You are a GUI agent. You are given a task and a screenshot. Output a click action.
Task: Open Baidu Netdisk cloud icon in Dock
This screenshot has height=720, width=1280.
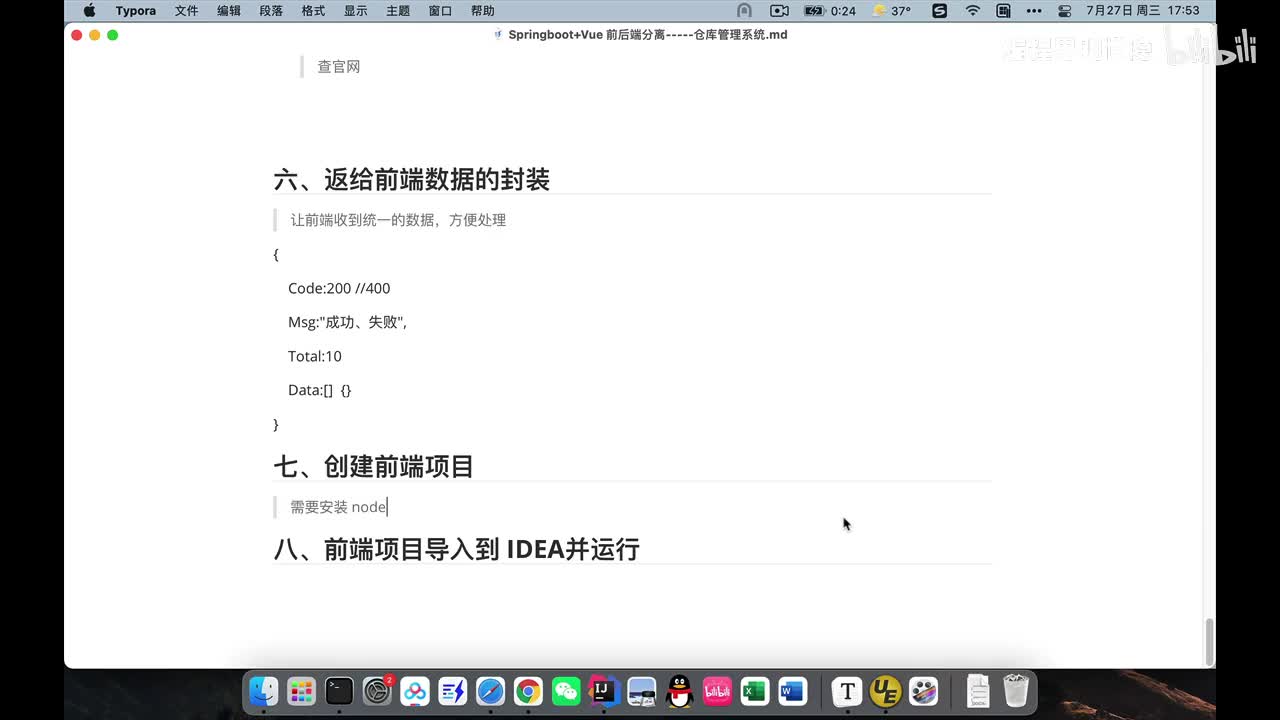coord(415,691)
